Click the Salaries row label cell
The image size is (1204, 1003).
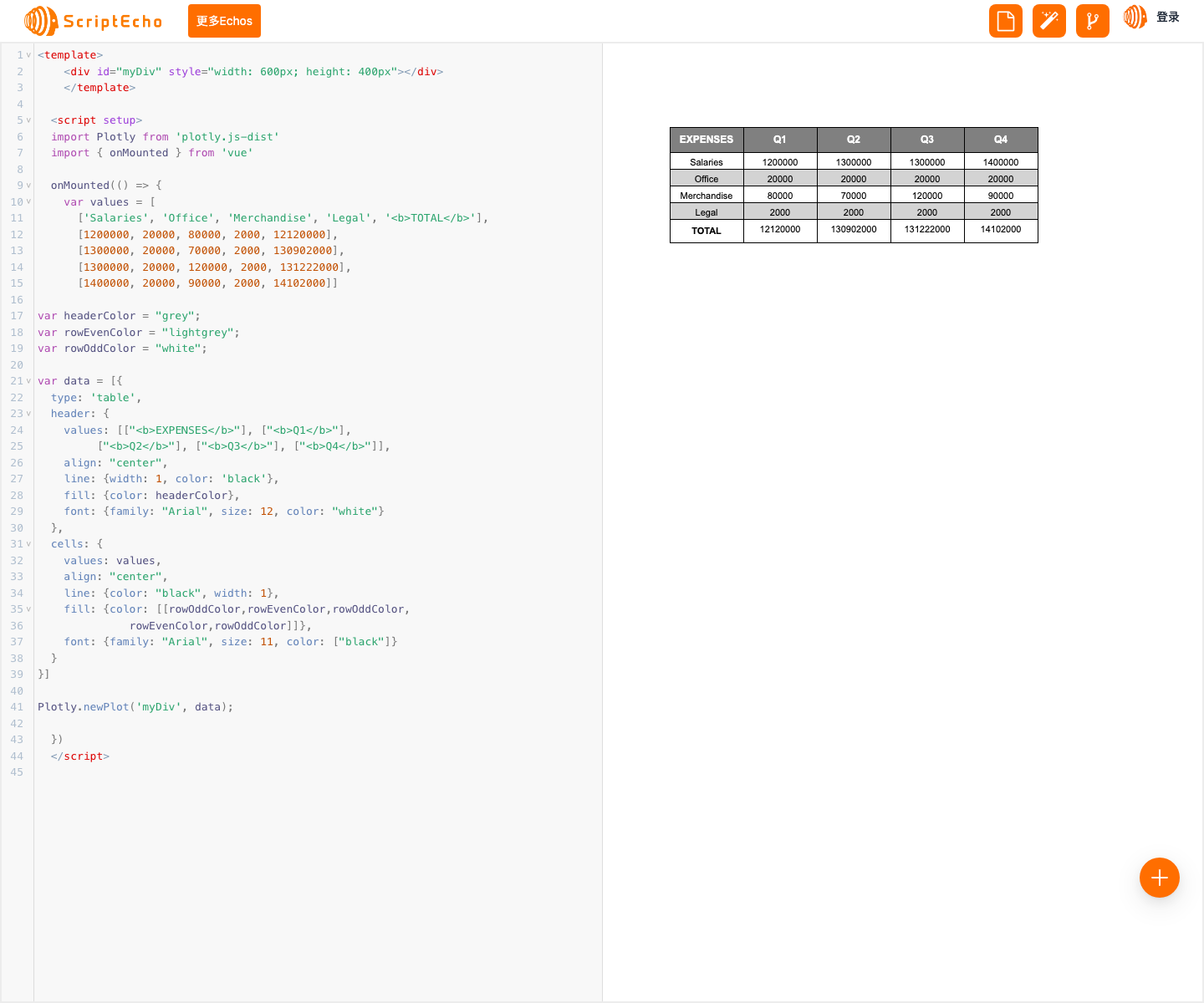click(707, 161)
